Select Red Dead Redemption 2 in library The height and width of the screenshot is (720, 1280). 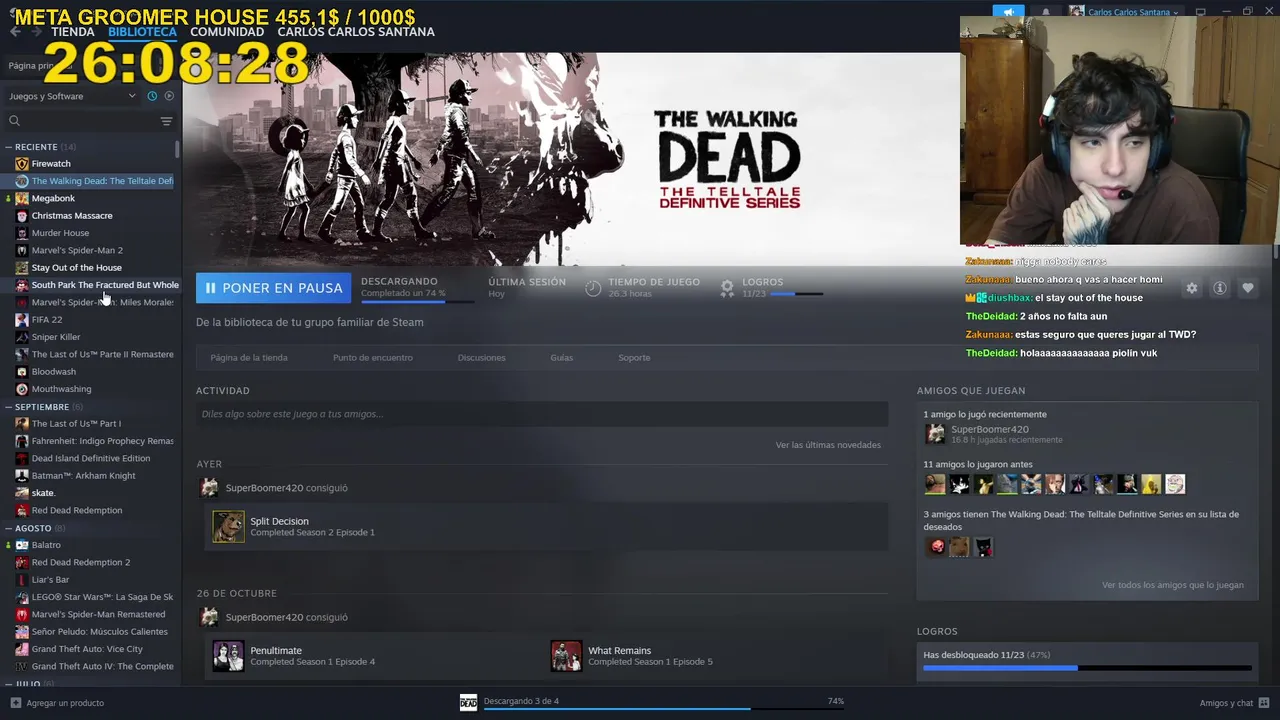click(81, 562)
